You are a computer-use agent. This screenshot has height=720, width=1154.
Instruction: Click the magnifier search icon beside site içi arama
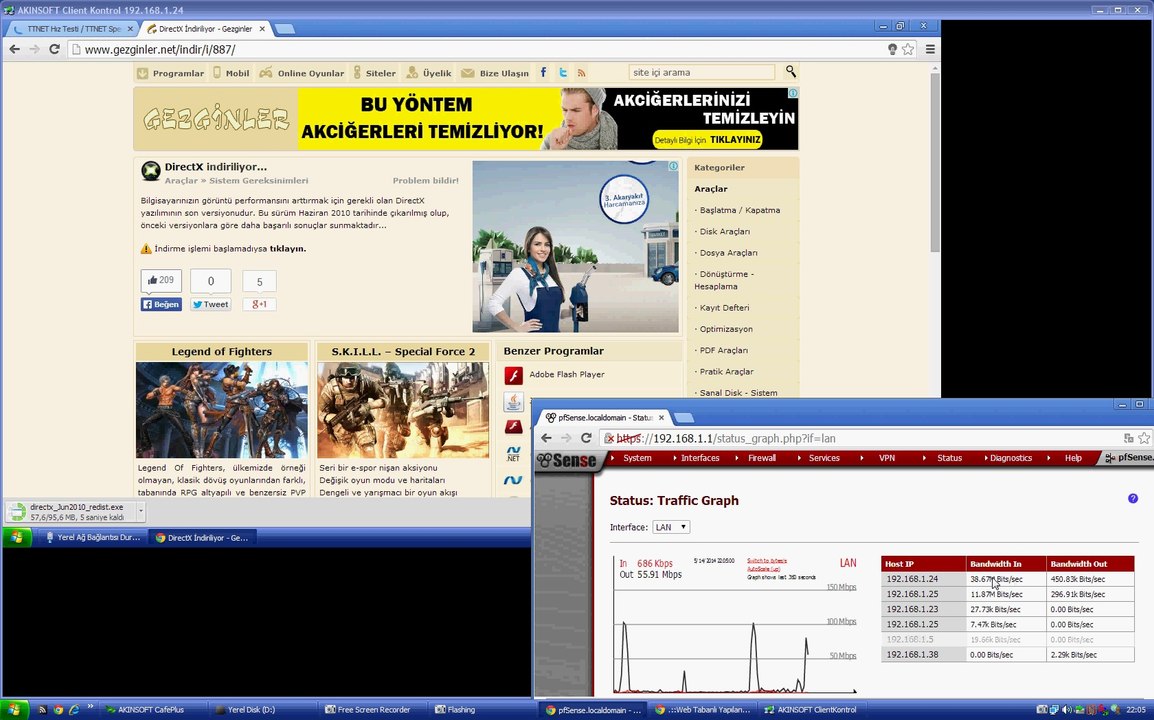(x=790, y=71)
